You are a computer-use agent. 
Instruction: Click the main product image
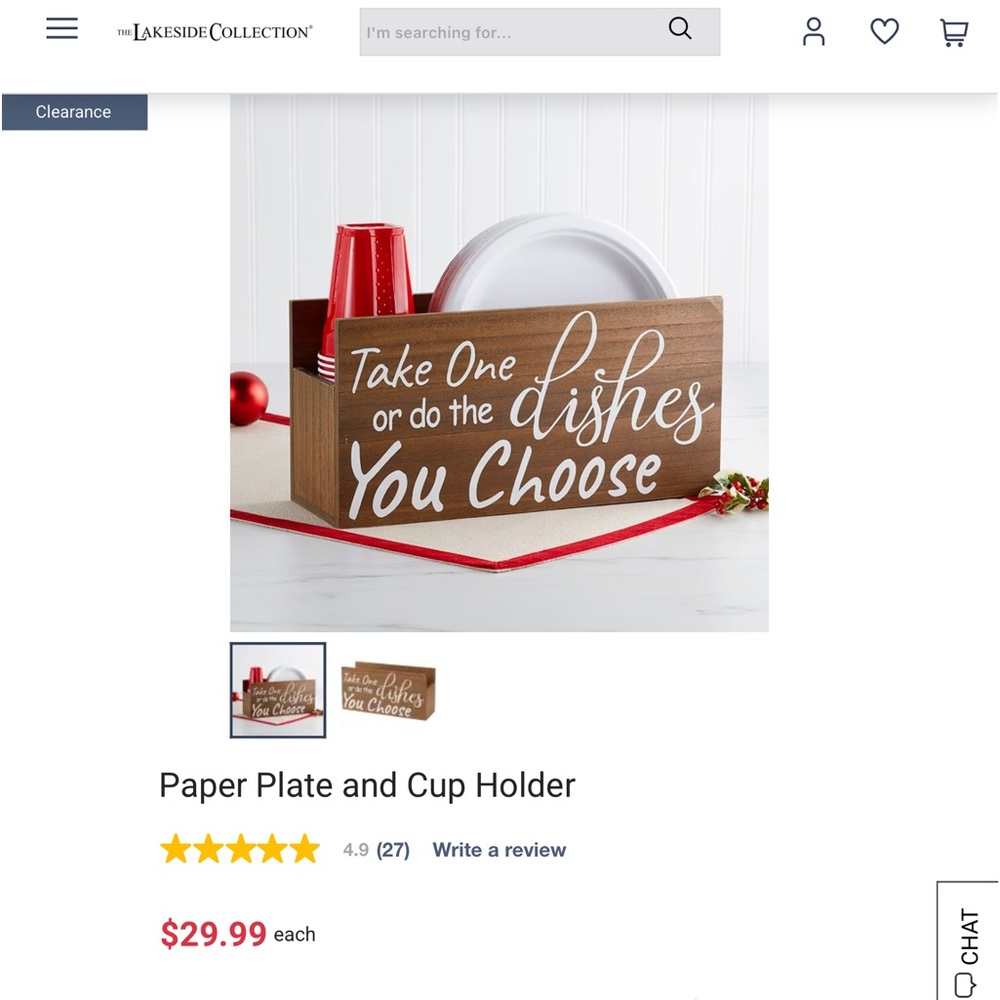499,363
